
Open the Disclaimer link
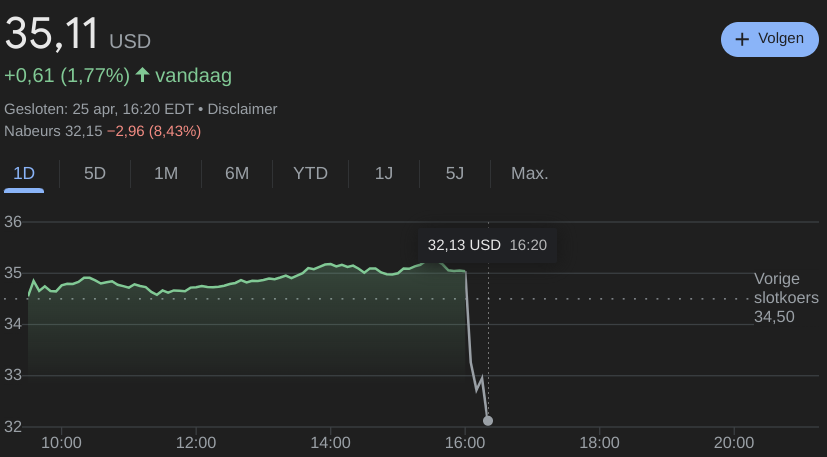244,109
